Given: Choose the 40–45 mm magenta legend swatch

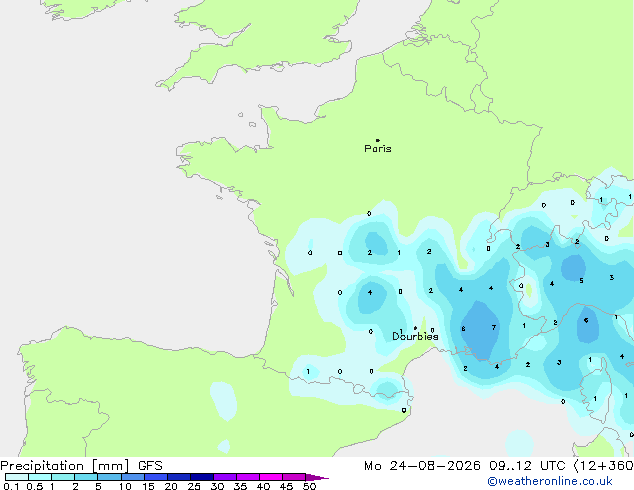Looking at the screenshot, I should point(271,477).
